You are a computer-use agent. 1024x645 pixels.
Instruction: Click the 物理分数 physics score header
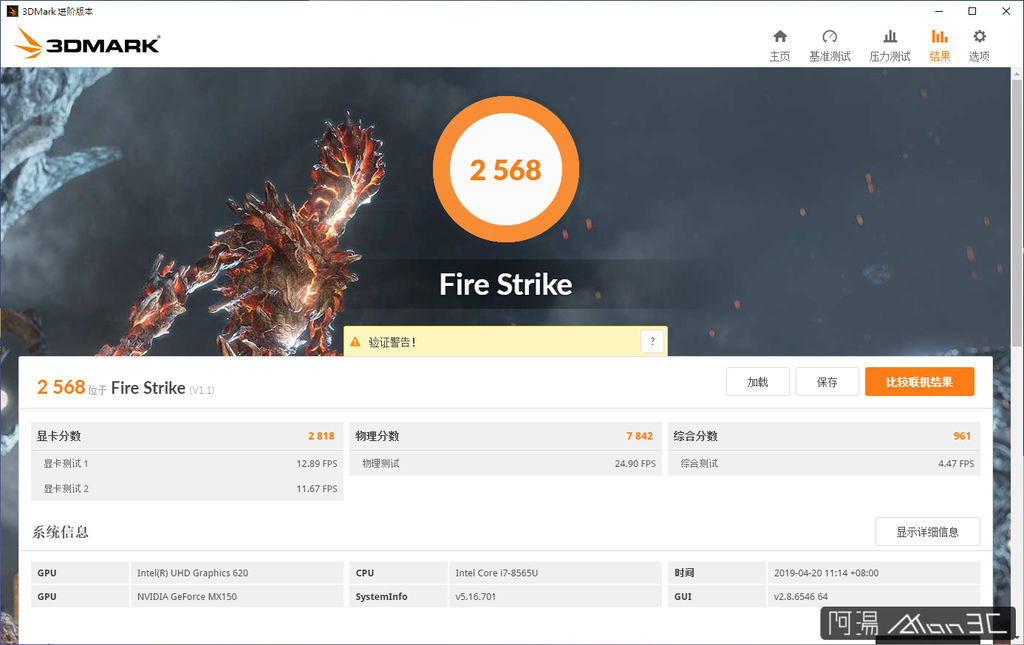click(377, 436)
